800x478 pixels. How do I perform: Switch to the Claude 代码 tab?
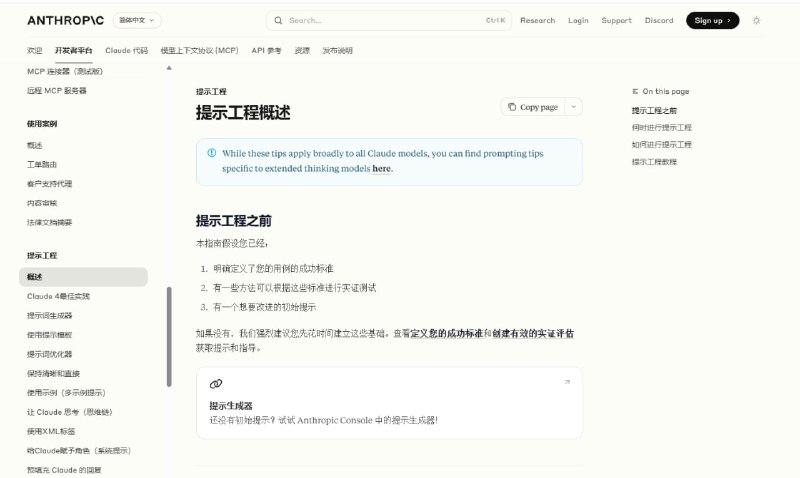126,50
